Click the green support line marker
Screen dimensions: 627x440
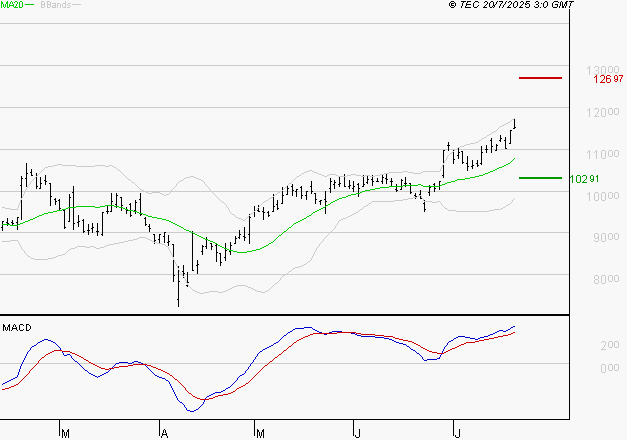point(540,178)
